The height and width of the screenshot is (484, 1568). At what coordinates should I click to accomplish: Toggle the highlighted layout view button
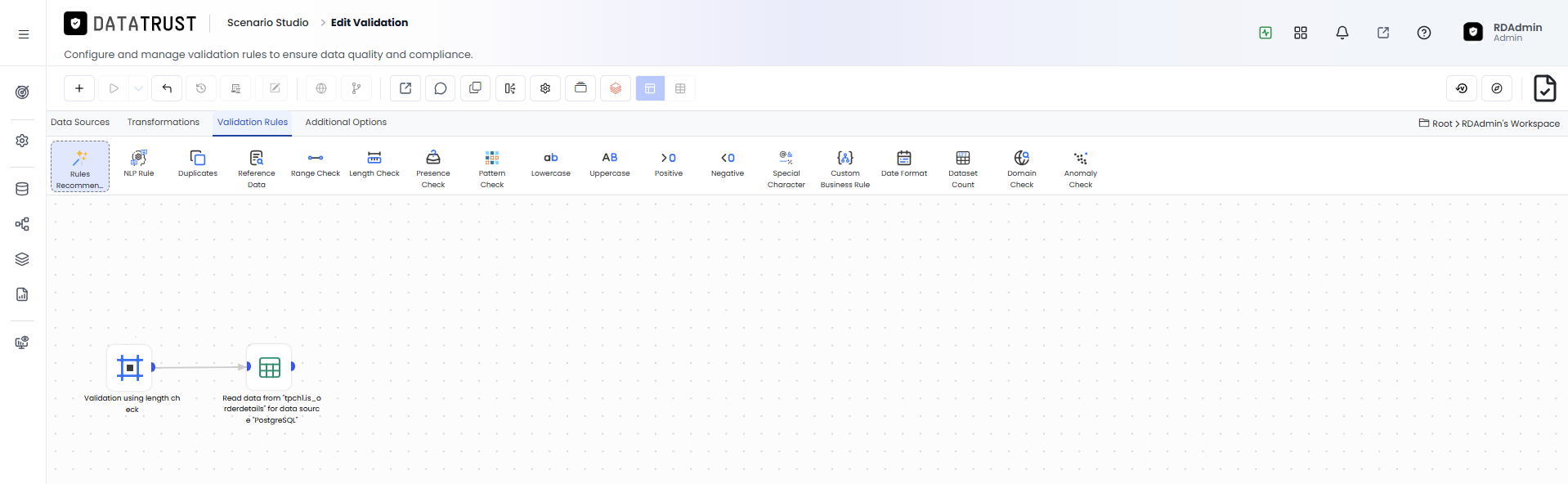pyautogui.click(x=650, y=88)
